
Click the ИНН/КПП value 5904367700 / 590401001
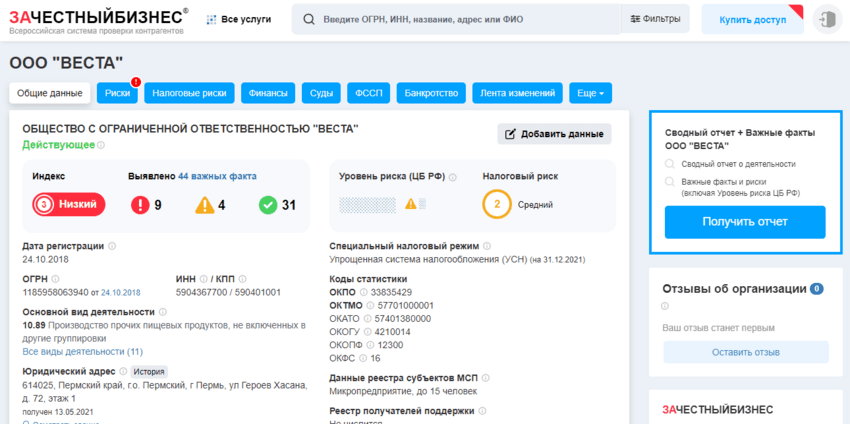pyautogui.click(x=228, y=293)
